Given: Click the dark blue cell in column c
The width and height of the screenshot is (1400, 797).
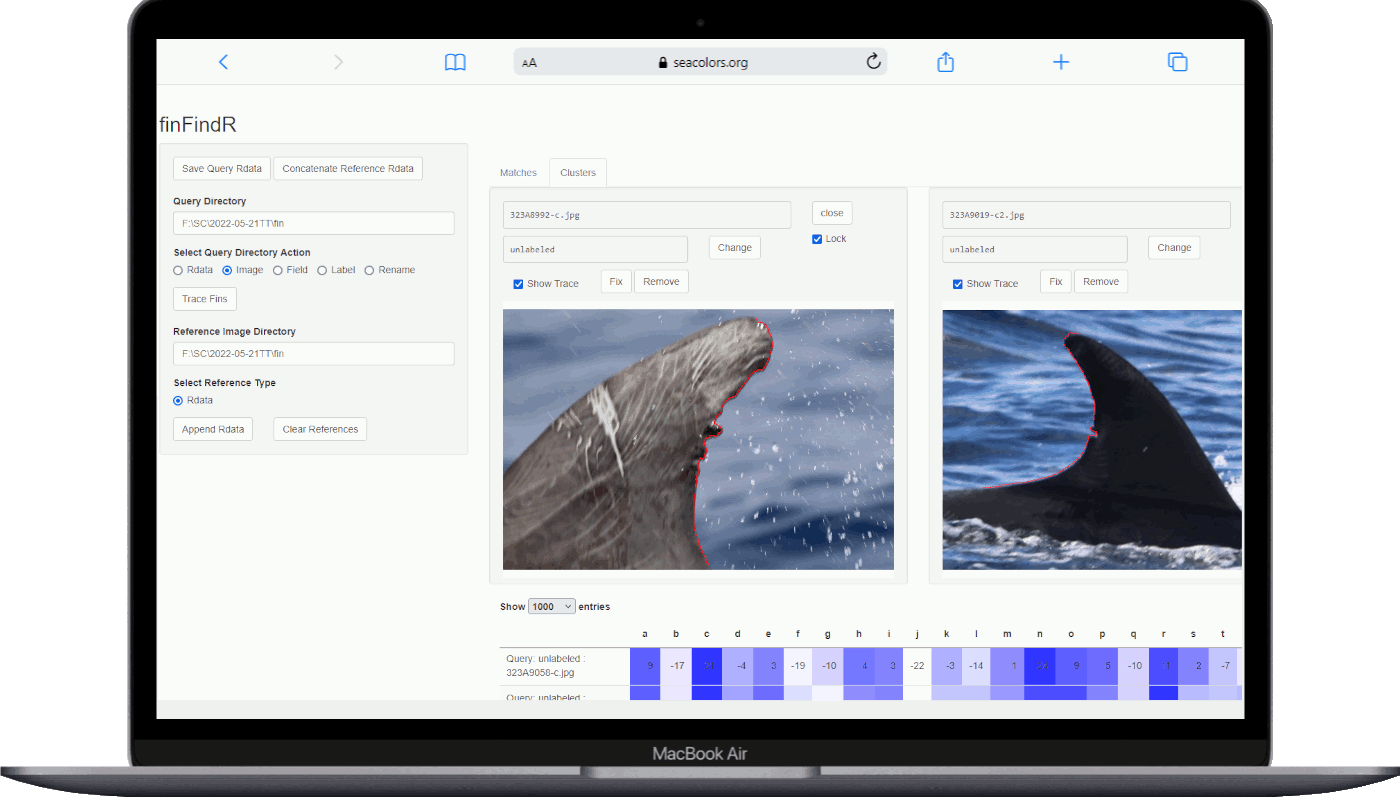Looking at the screenshot, I should pyautogui.click(x=706, y=666).
